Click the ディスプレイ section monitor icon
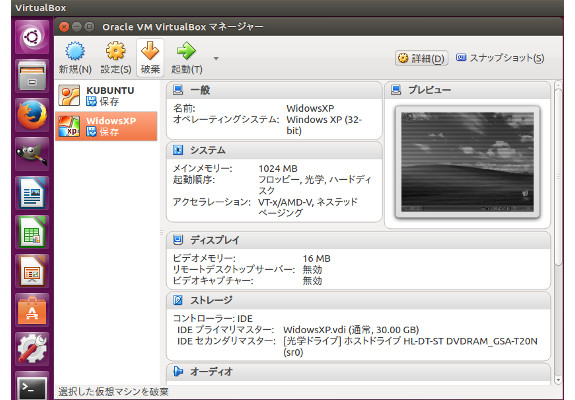The height and width of the screenshot is (400, 575). 178,240
